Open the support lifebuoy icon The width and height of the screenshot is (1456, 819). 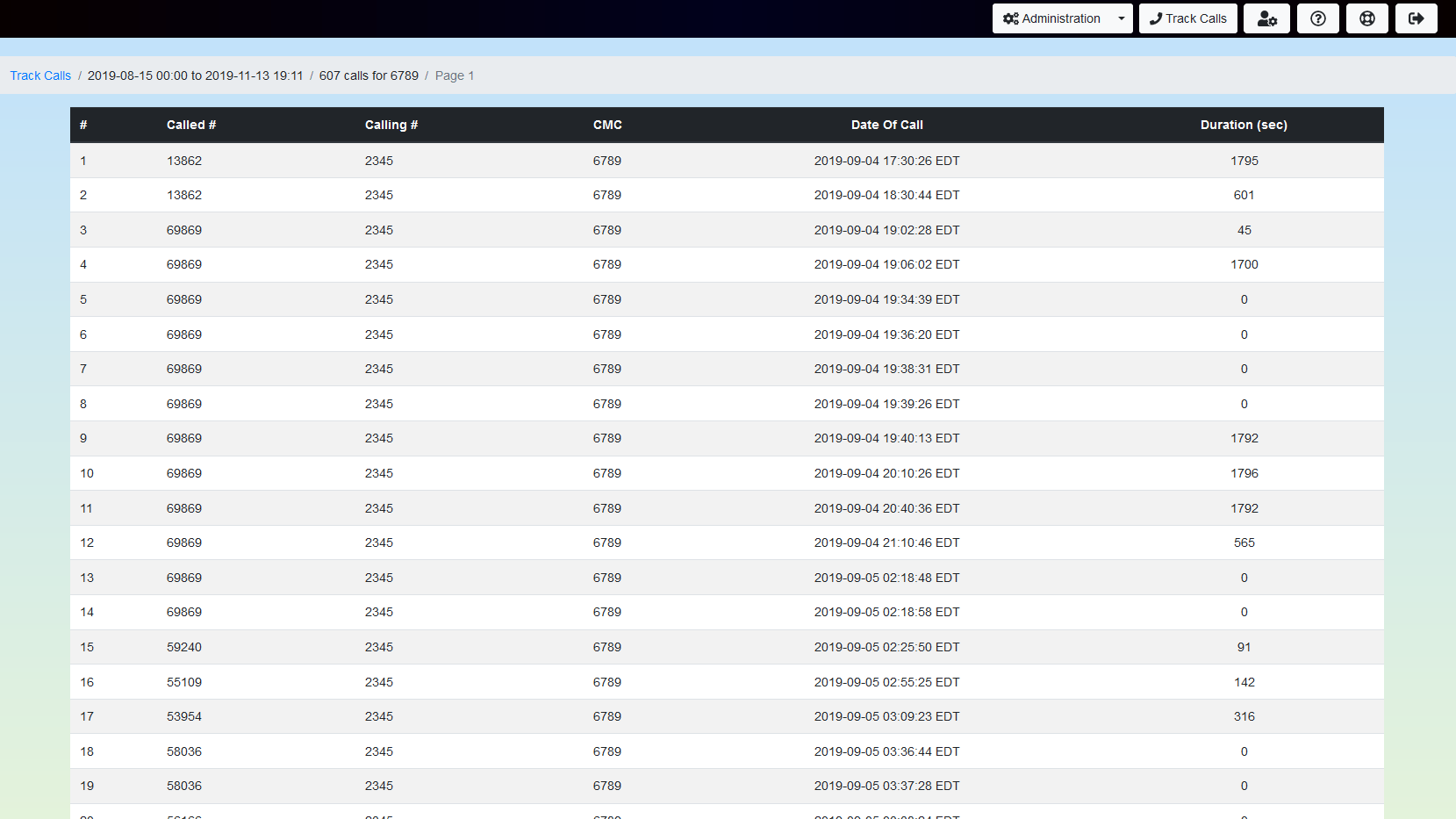[1366, 18]
